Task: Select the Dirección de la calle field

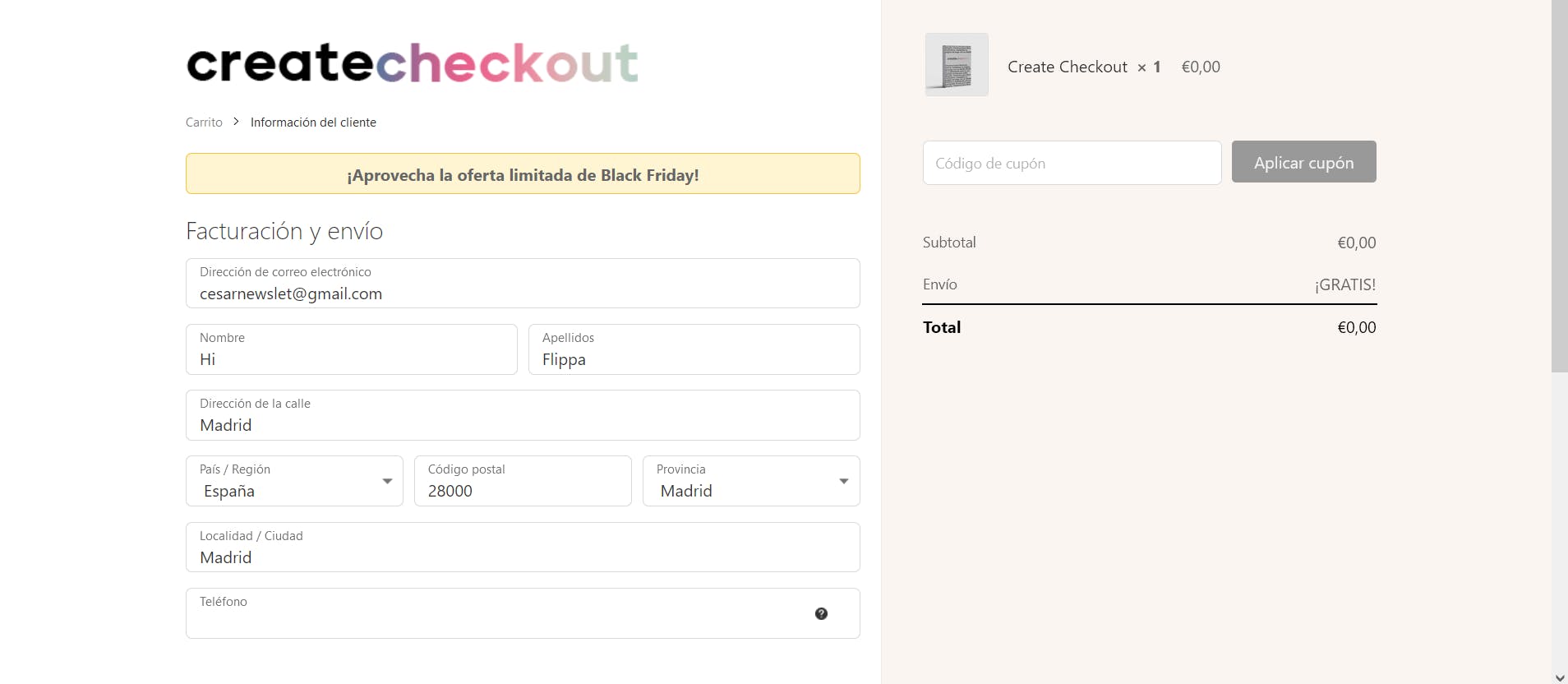Action: tap(523, 415)
